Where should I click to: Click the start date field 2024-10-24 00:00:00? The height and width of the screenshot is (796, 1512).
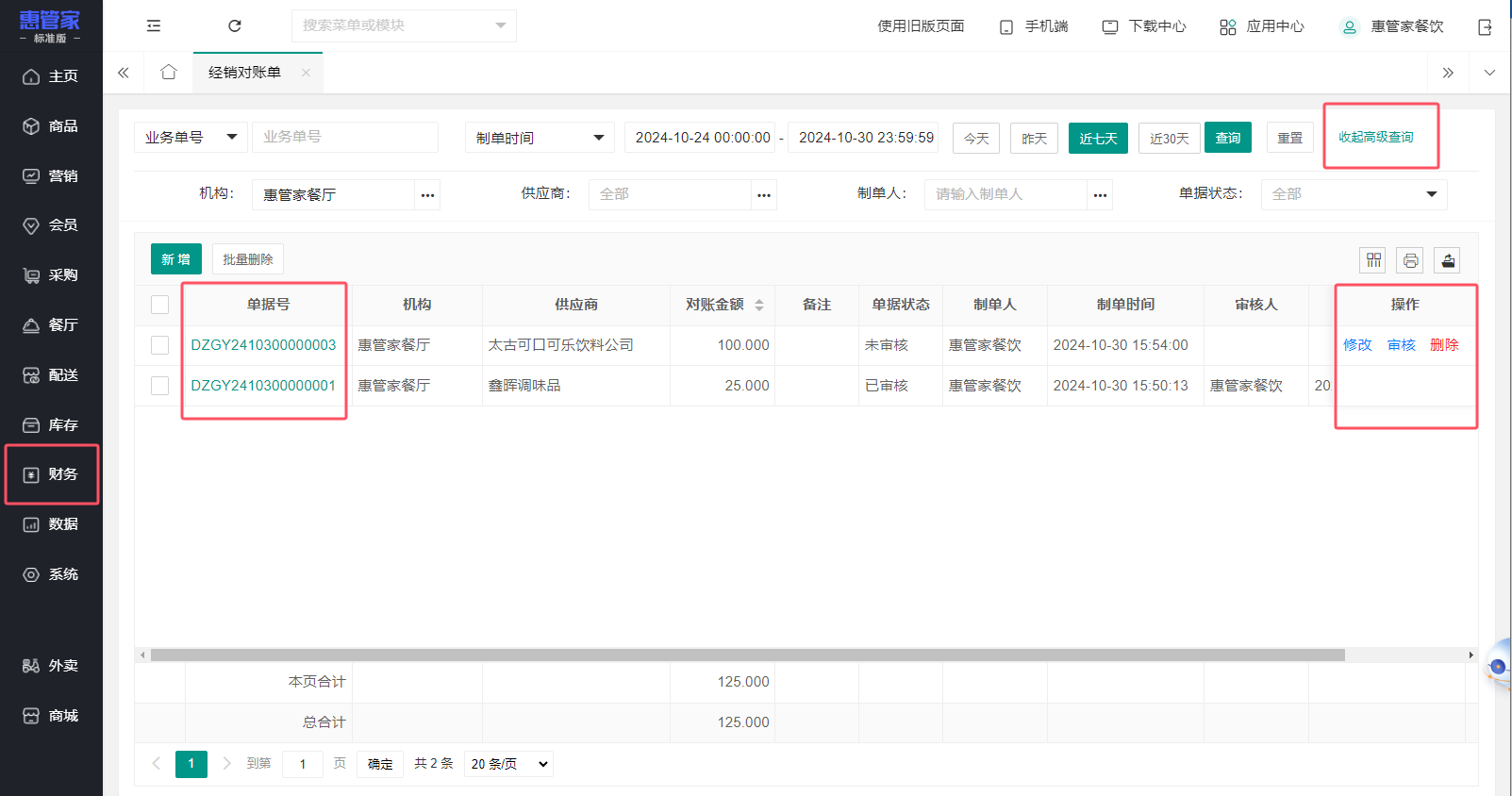(701, 138)
